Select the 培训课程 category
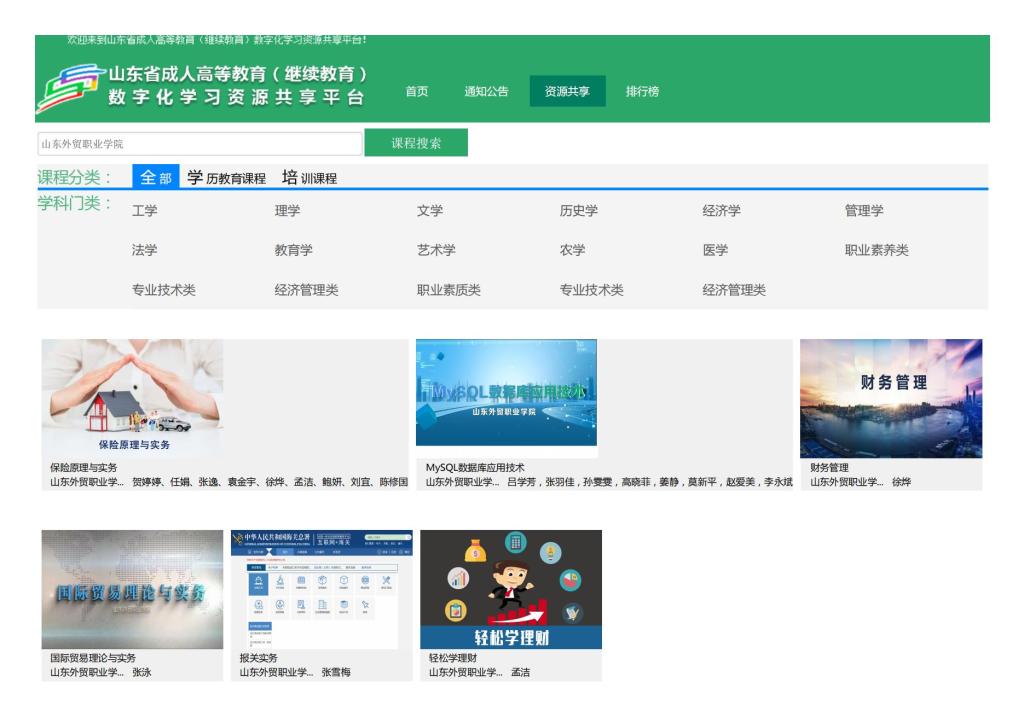1024x723 pixels. click(309, 178)
